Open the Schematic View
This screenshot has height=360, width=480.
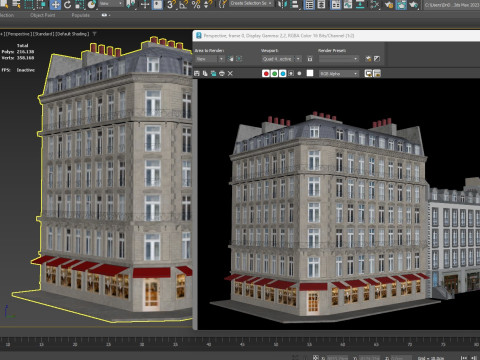tap(360, 5)
